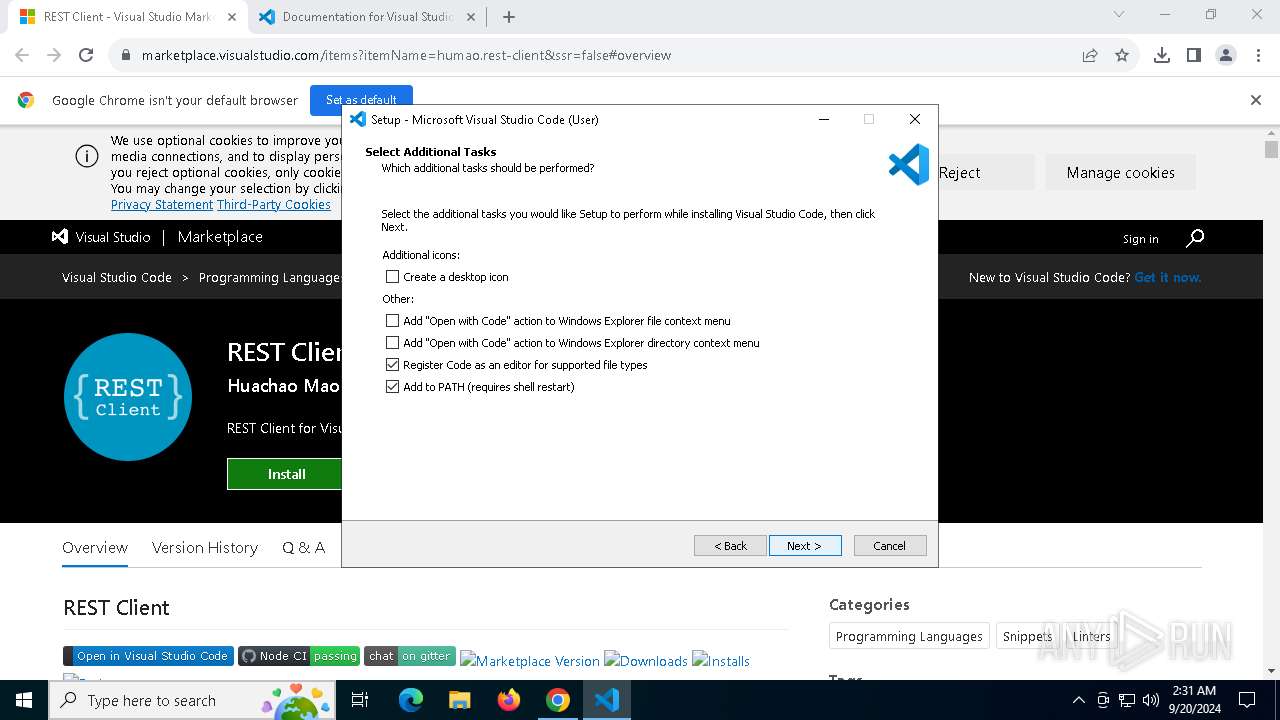
Task: Open Visual Studio Code breadcrumb
Action: pos(117,277)
